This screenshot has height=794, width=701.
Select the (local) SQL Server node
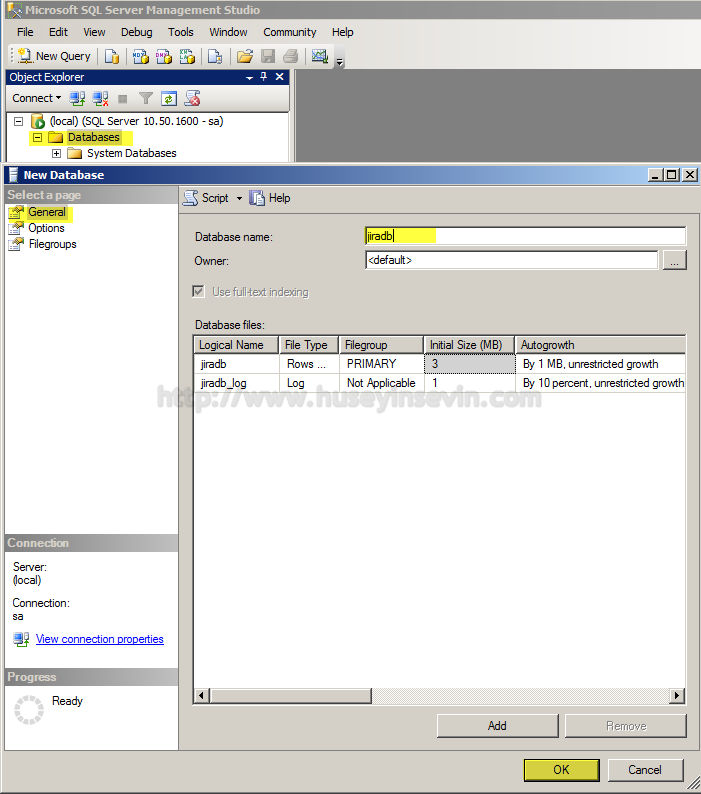coord(136,121)
